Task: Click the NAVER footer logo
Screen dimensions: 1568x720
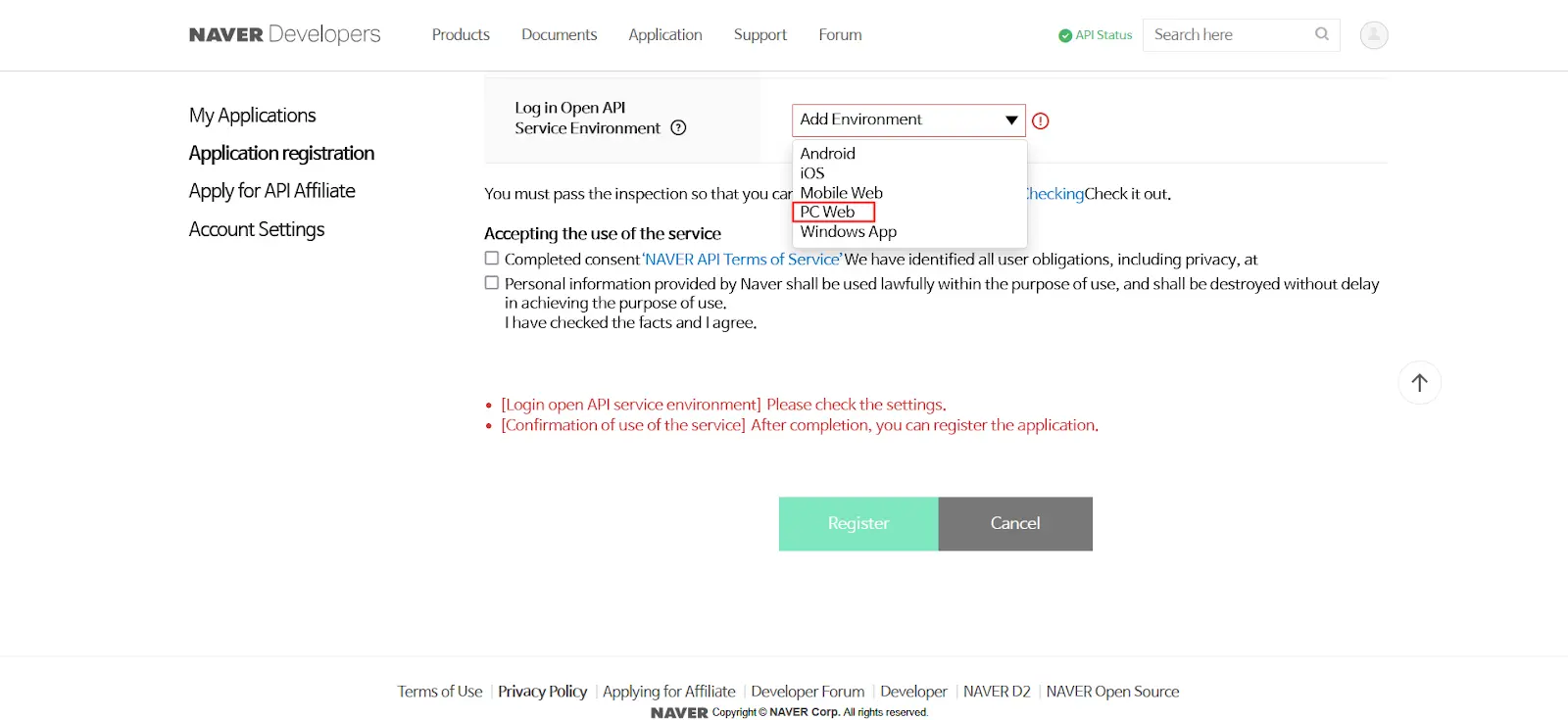Action: pos(679,713)
